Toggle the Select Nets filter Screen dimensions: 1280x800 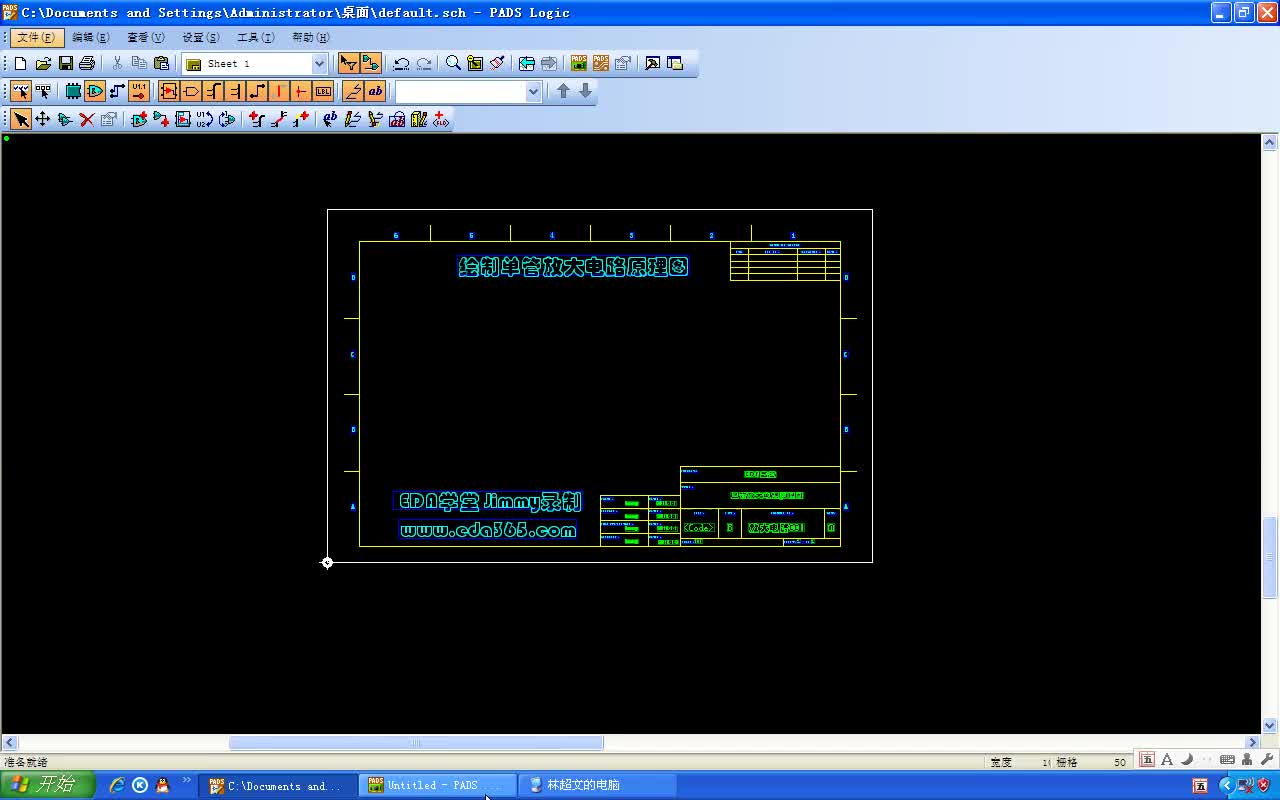pyautogui.click(x=117, y=91)
